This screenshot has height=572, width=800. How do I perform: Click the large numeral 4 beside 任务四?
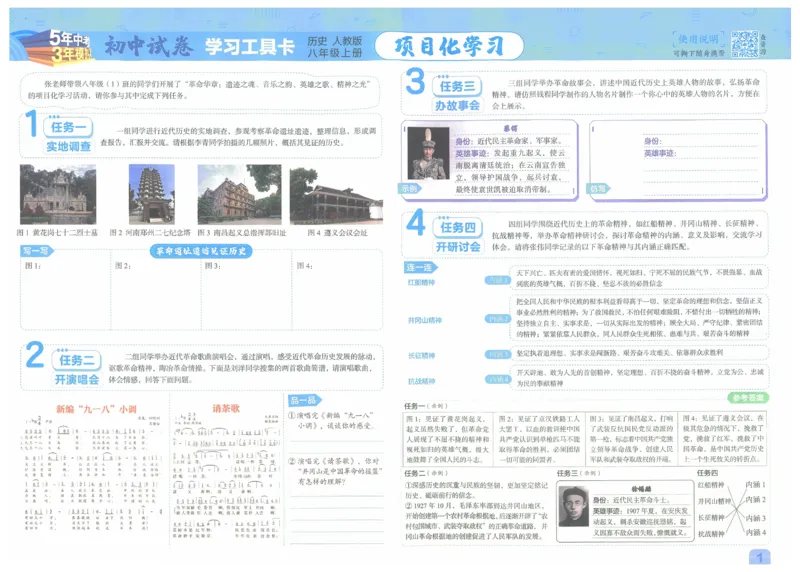[416, 223]
